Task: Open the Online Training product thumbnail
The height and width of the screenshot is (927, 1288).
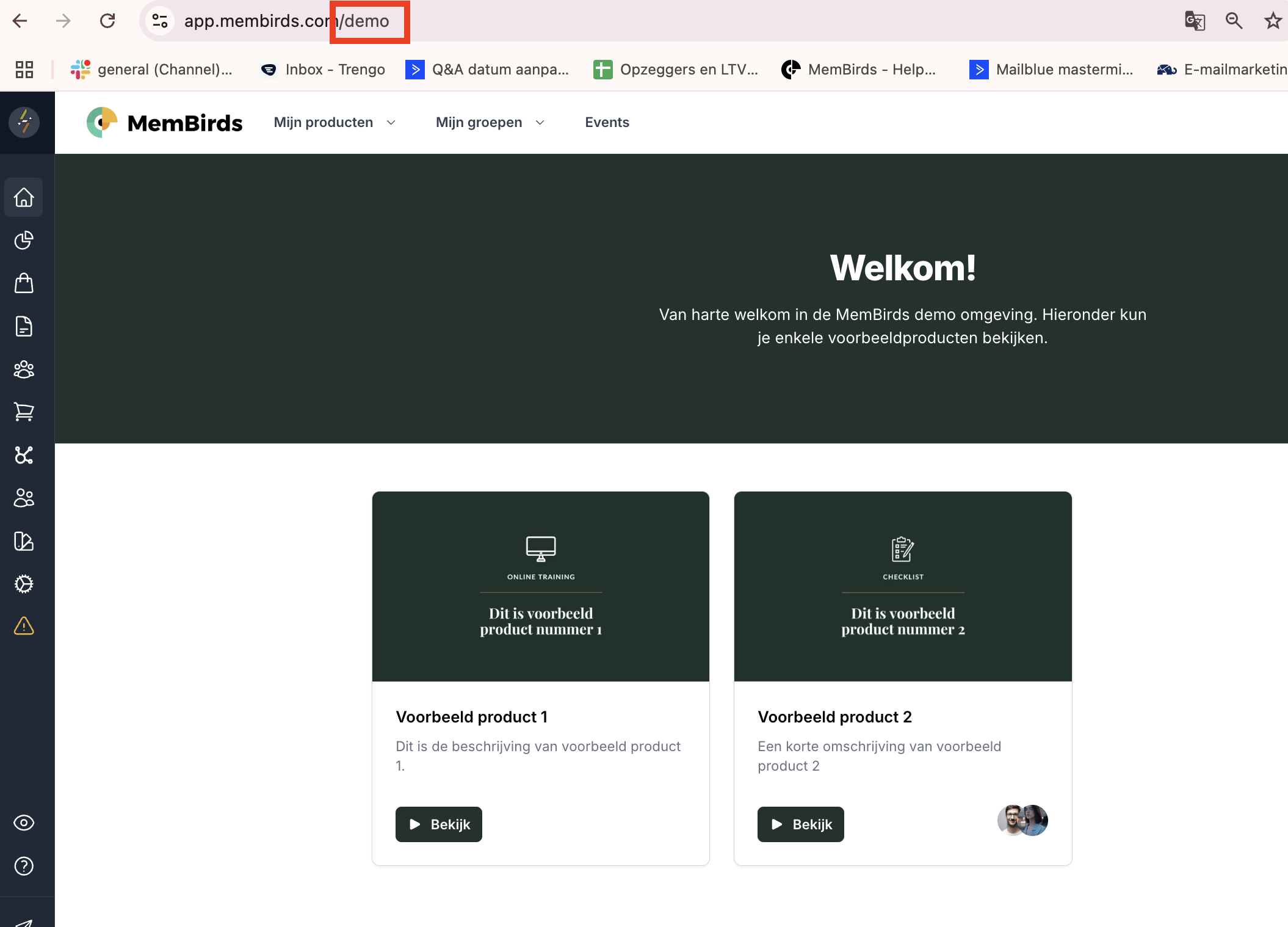Action: point(540,586)
